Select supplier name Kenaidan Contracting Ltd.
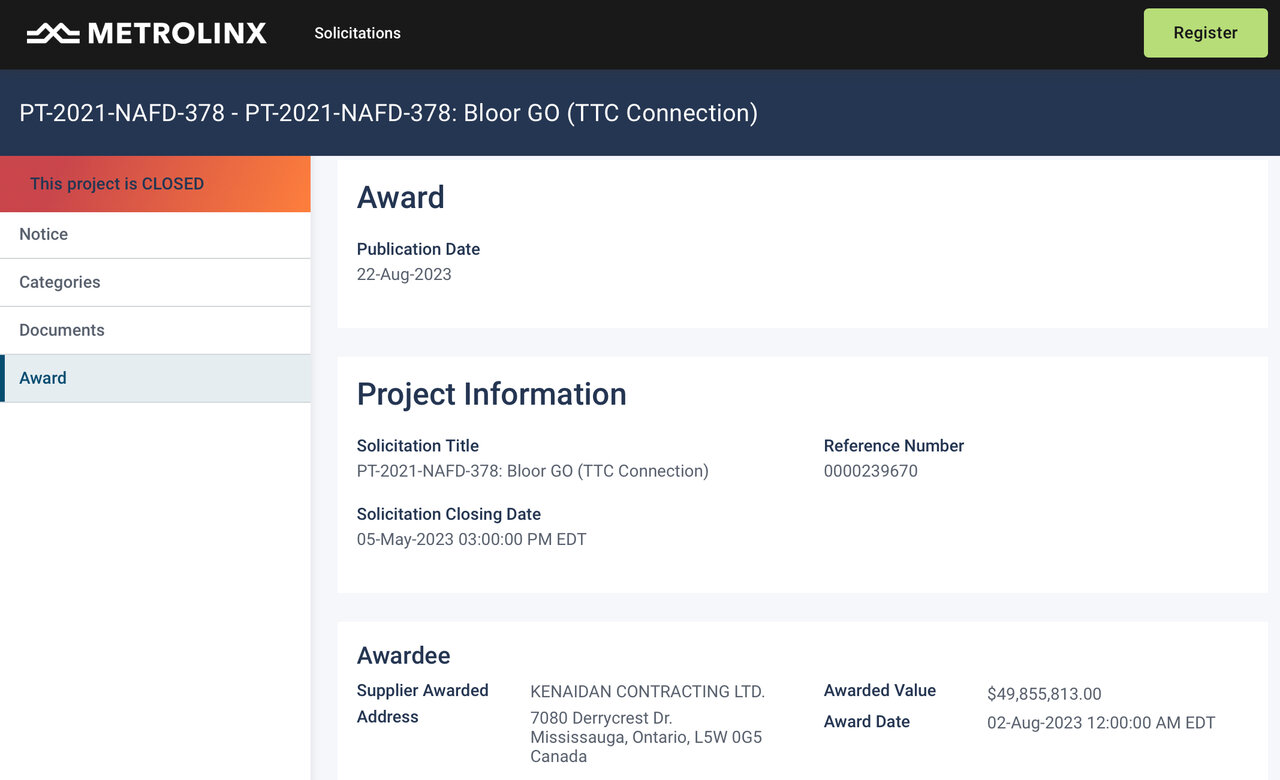Image resolution: width=1280 pixels, height=780 pixels. click(x=647, y=692)
